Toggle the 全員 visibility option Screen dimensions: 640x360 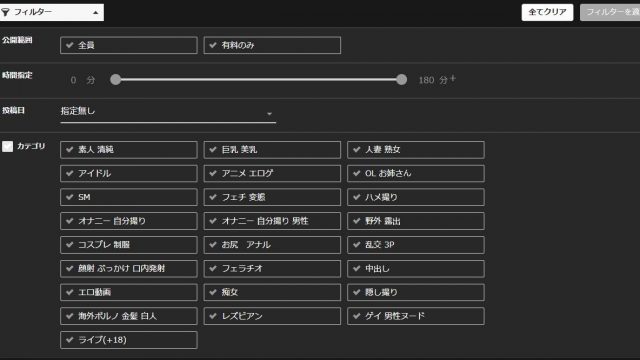click(129, 45)
